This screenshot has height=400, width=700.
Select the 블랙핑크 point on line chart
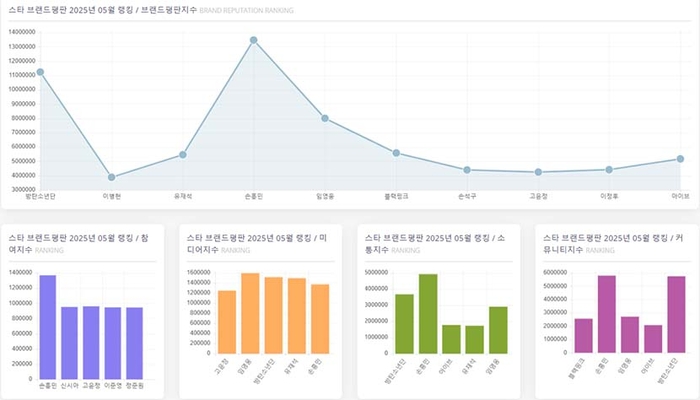click(x=396, y=153)
